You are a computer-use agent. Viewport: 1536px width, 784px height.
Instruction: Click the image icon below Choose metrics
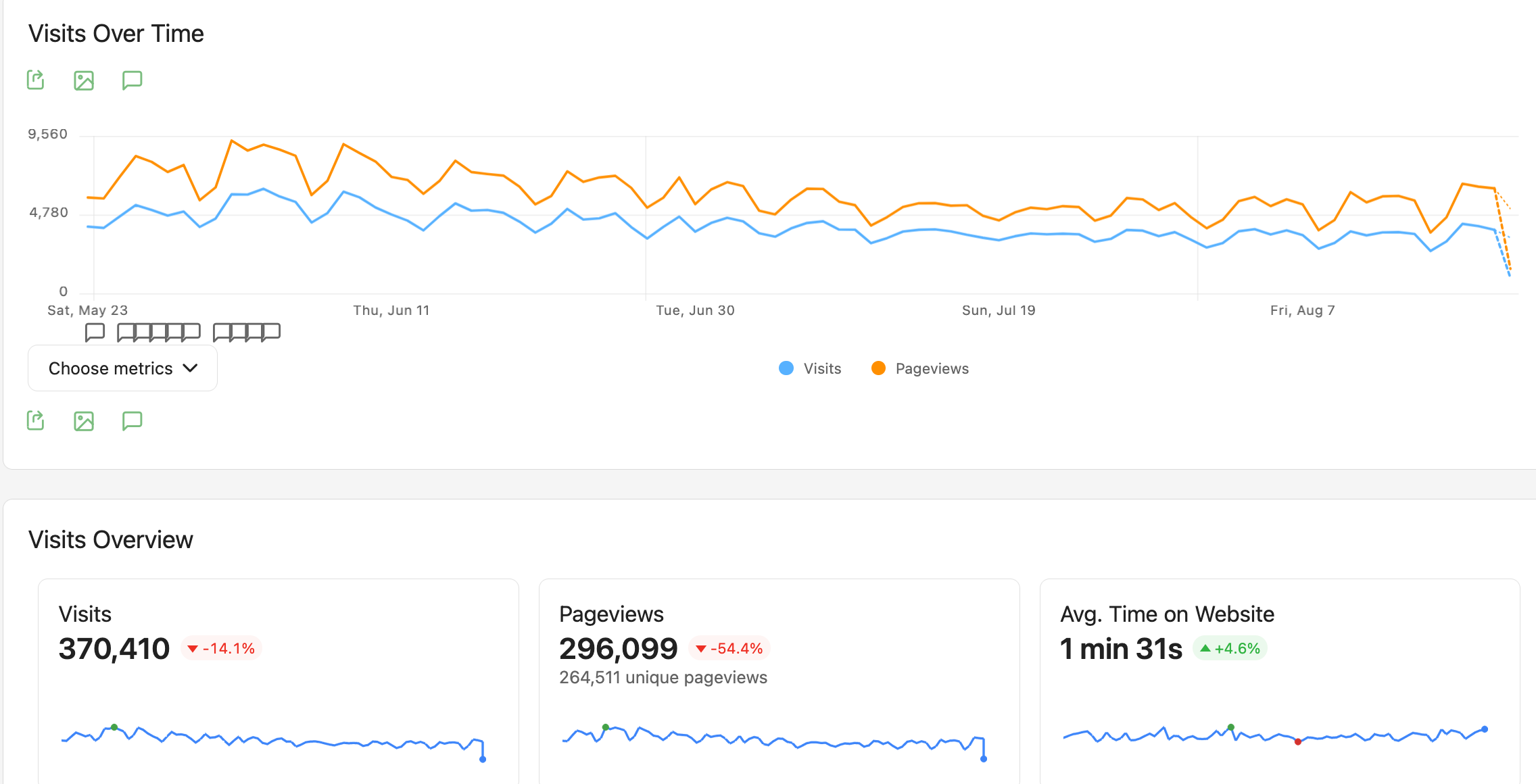(x=84, y=421)
